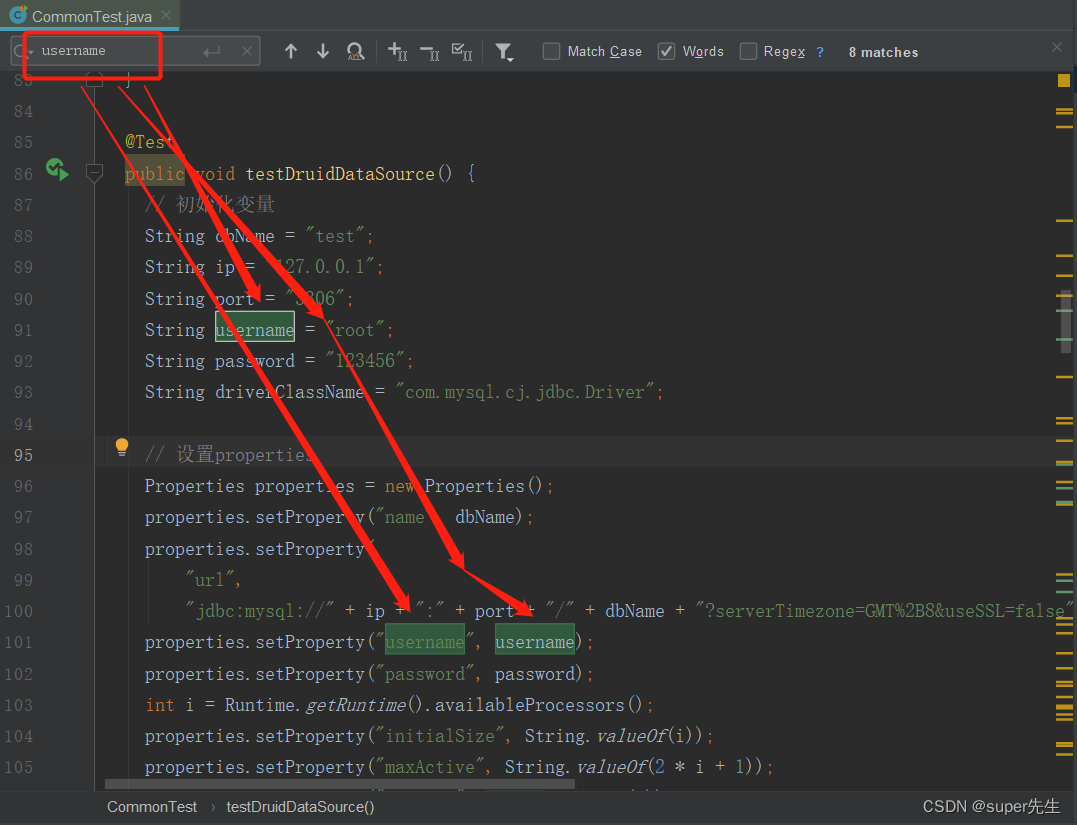Click "url" string on line 99
Screen dimensions: 1077x825
209,580
